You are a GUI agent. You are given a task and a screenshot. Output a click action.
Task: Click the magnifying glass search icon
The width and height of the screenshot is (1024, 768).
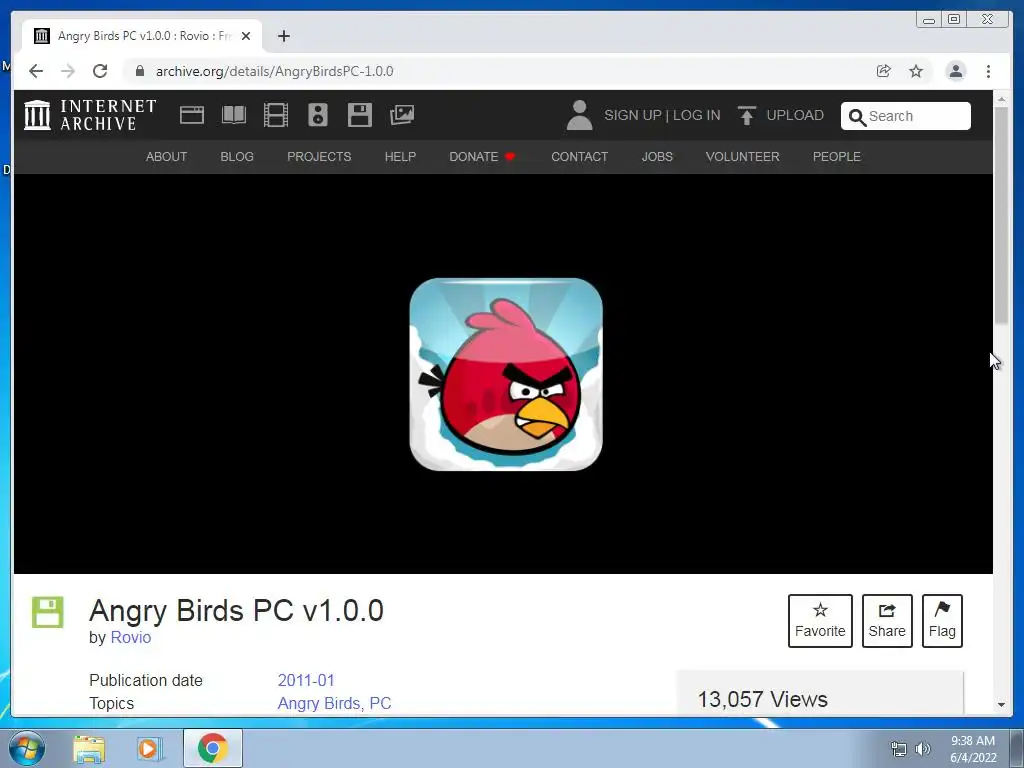(857, 117)
